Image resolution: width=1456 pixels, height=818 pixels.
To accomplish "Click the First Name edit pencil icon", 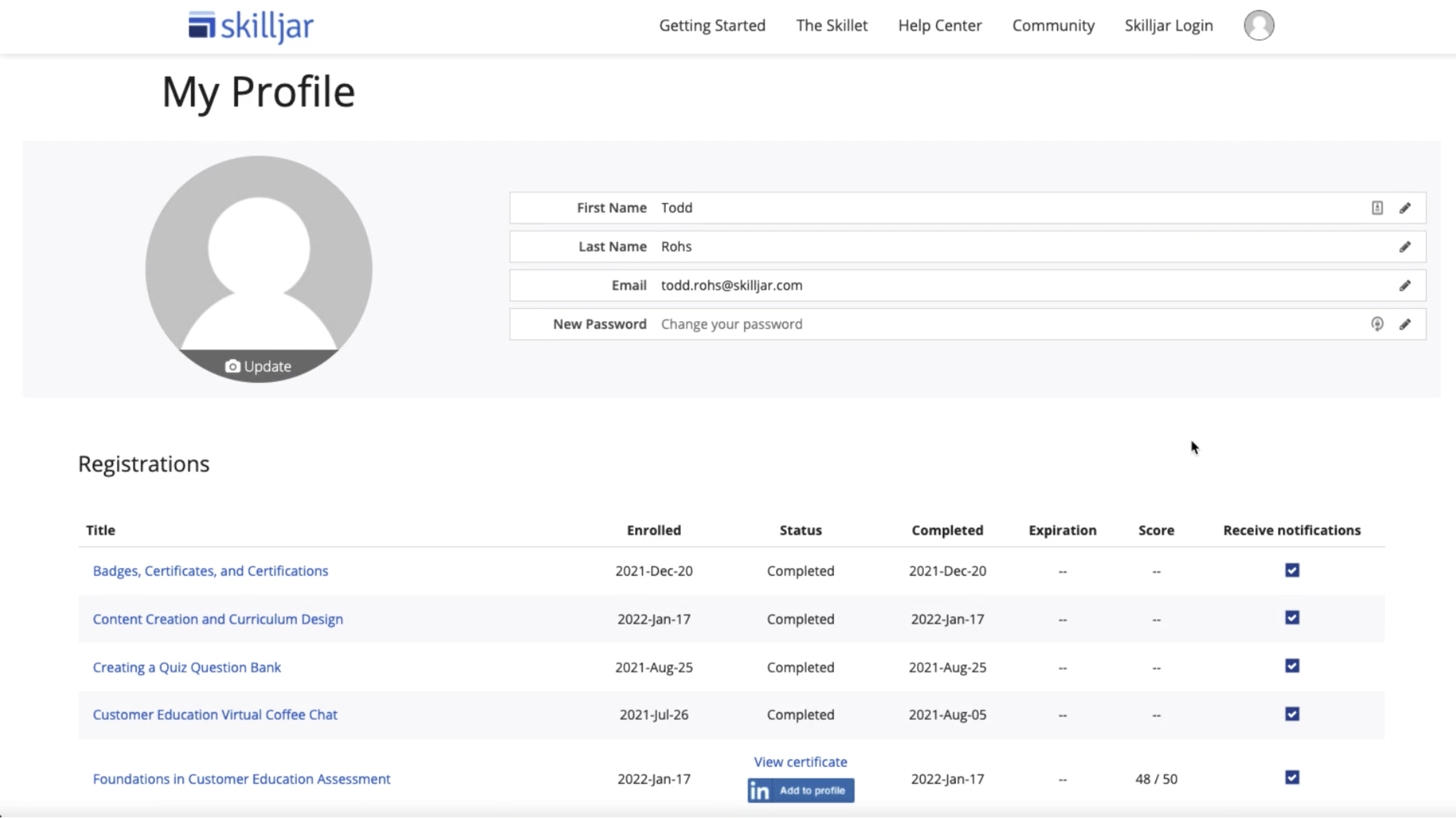I will [1404, 208].
